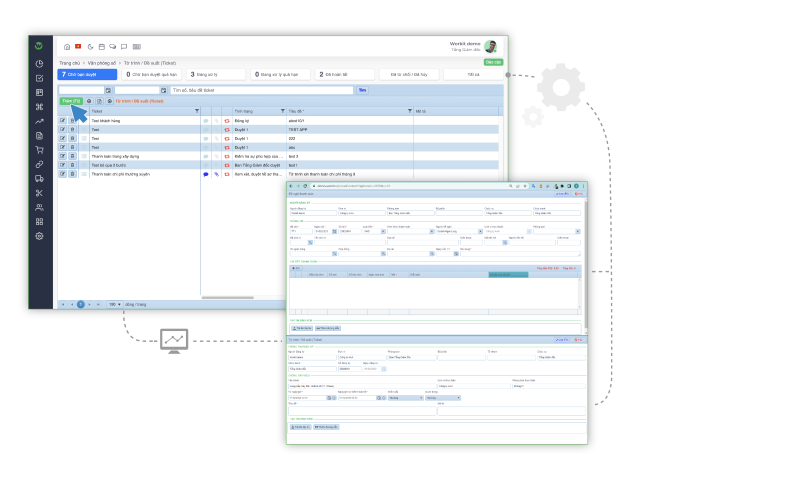Click the green Thêm (F2) add button
Screen dimensions: 800x502
coord(70,101)
